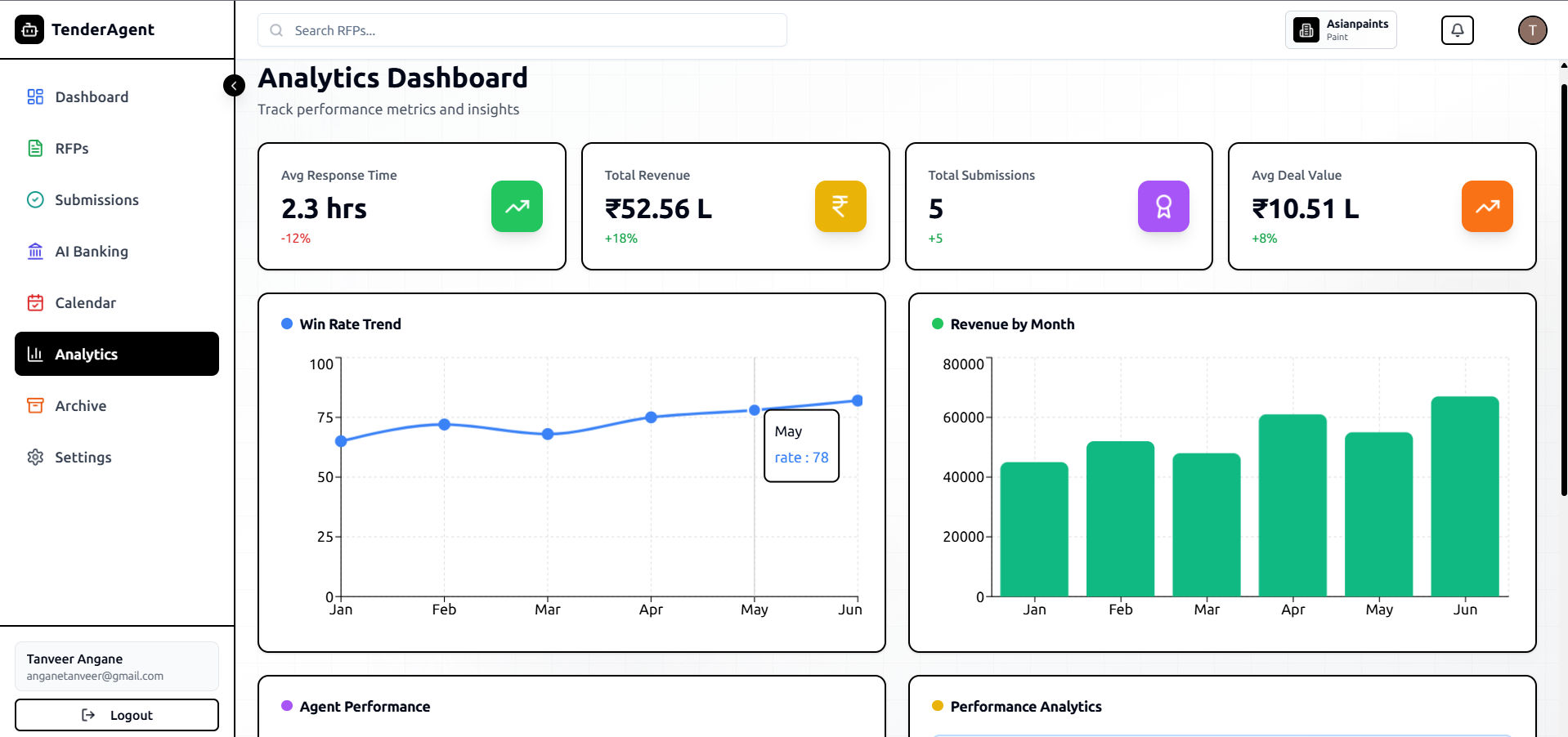
Task: Click the Asianpaints building icon
Action: (1306, 30)
